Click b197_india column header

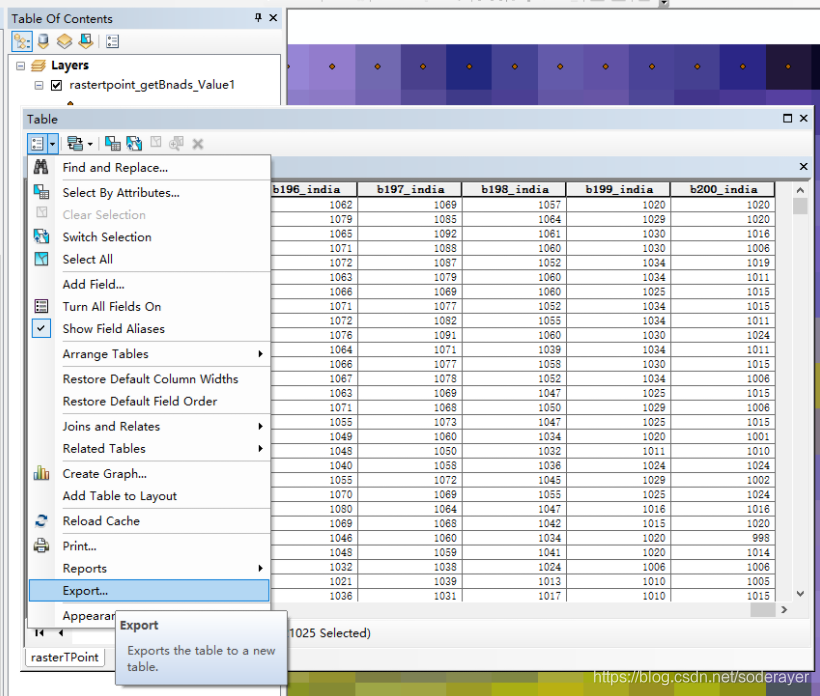[410, 189]
